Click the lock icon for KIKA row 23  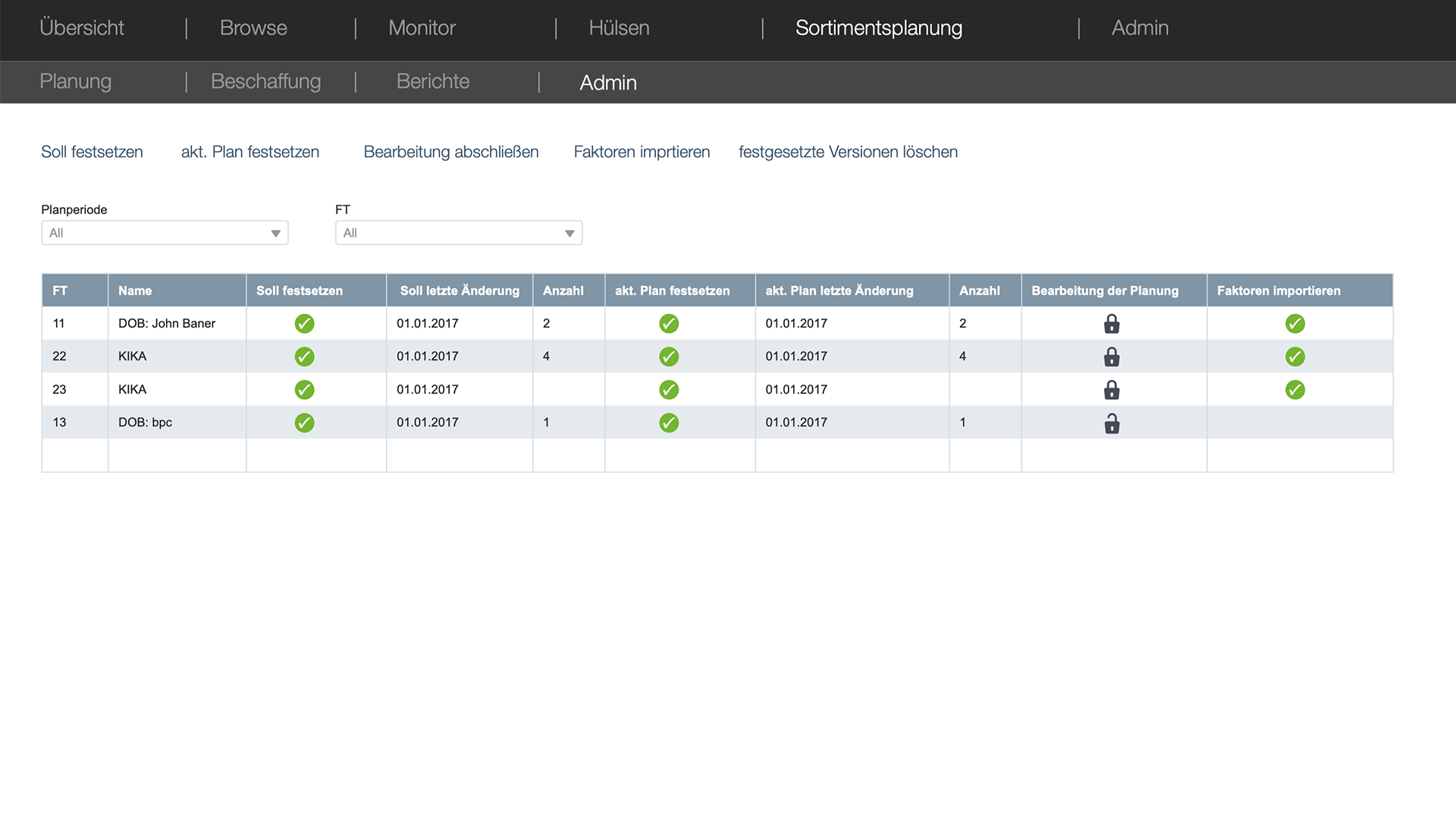click(1112, 390)
